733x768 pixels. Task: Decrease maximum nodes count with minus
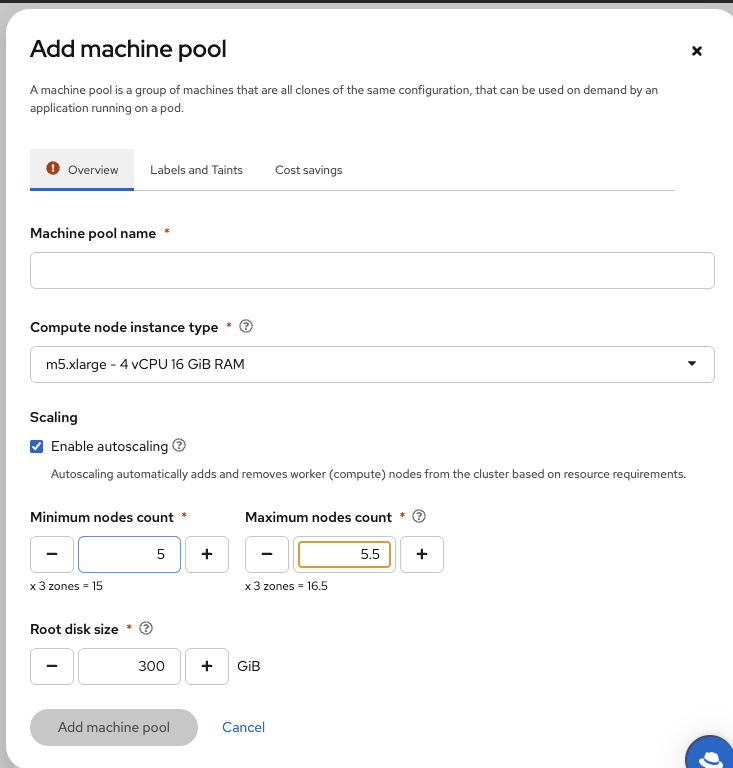[267, 554]
